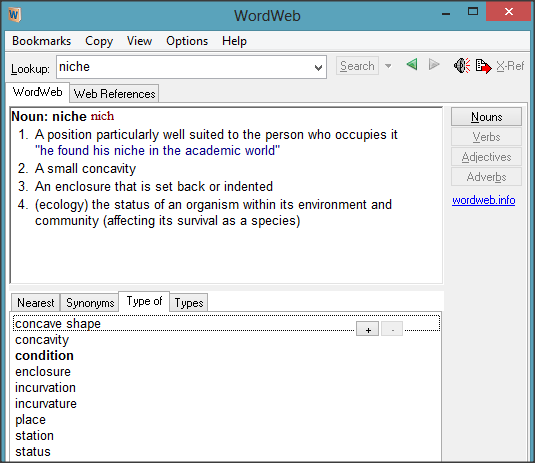Click the minus button in the list
The image size is (535, 463).
392,329
